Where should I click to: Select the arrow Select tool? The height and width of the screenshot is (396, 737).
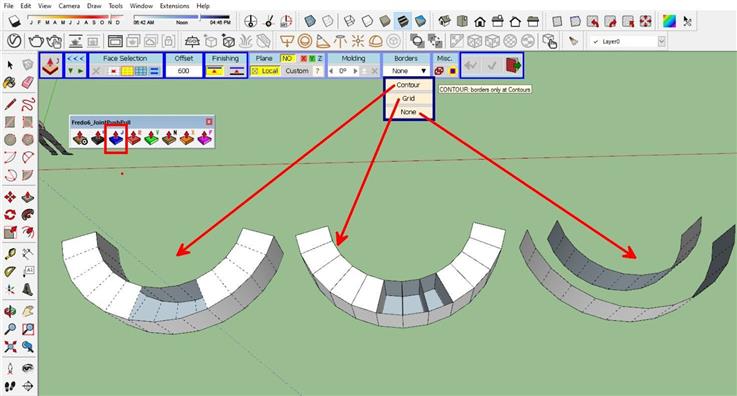click(10, 65)
